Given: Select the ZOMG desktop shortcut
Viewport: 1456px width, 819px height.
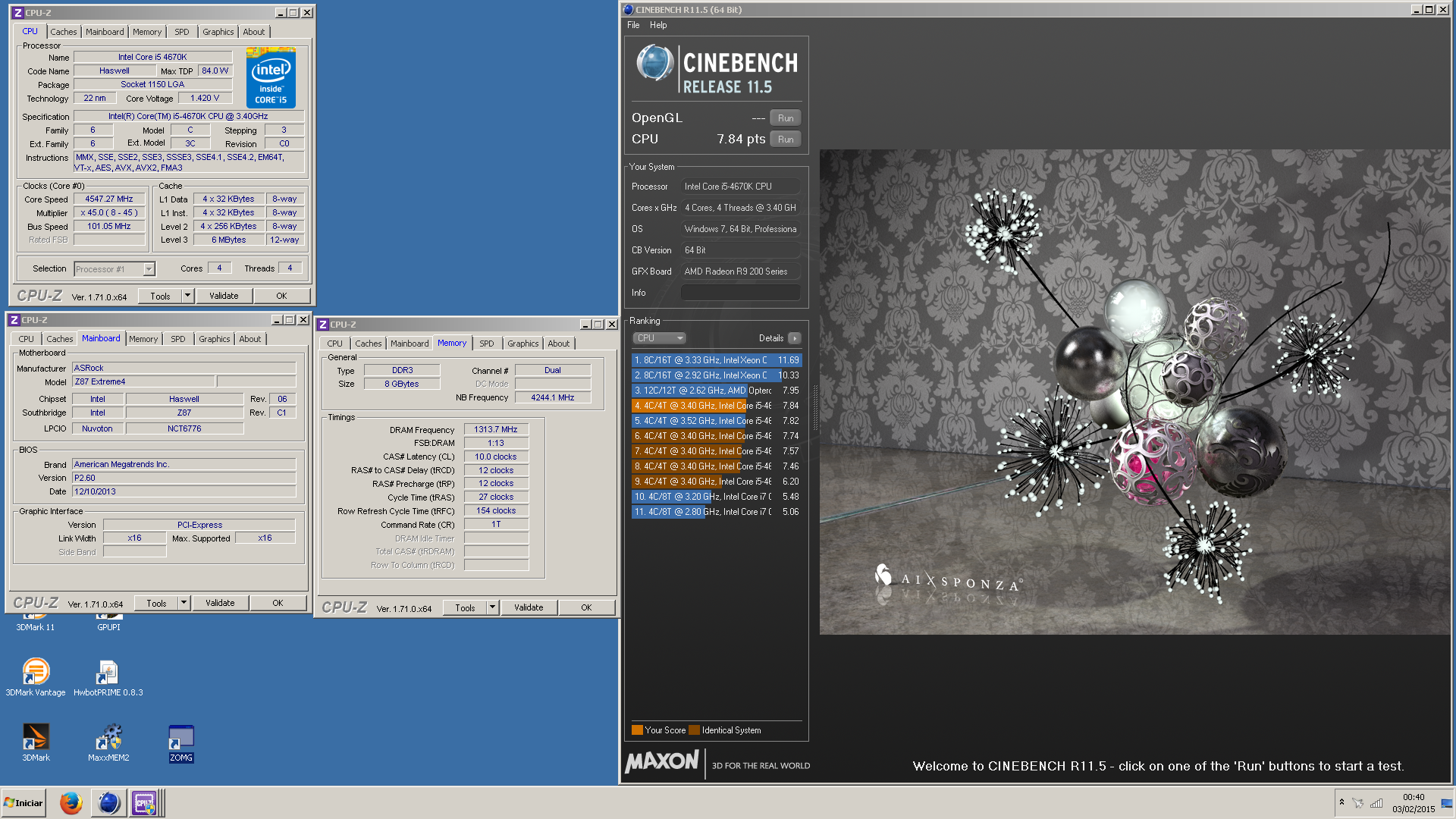Looking at the screenshot, I should pyautogui.click(x=181, y=743).
